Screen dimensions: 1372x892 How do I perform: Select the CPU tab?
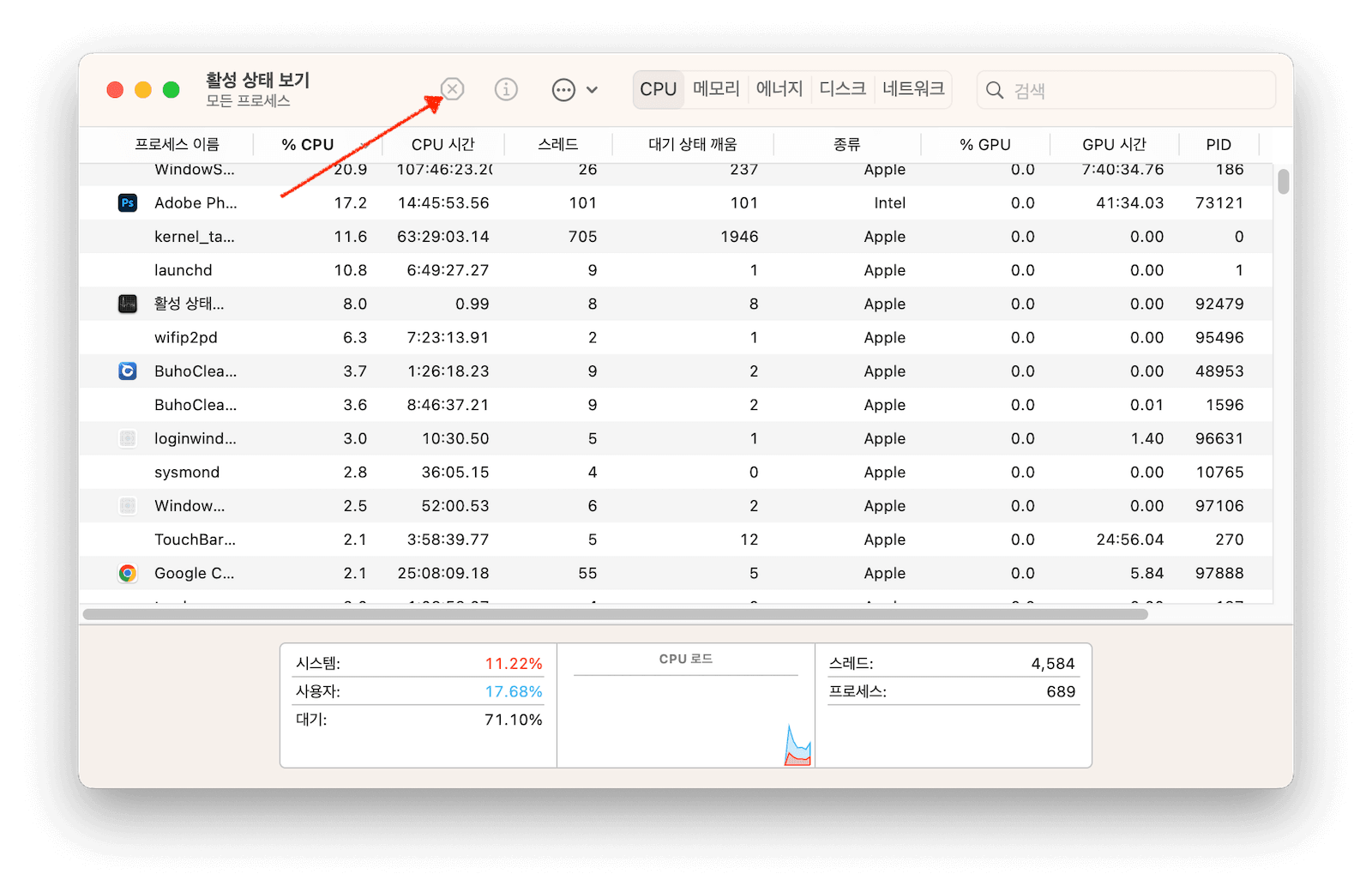pos(659,89)
